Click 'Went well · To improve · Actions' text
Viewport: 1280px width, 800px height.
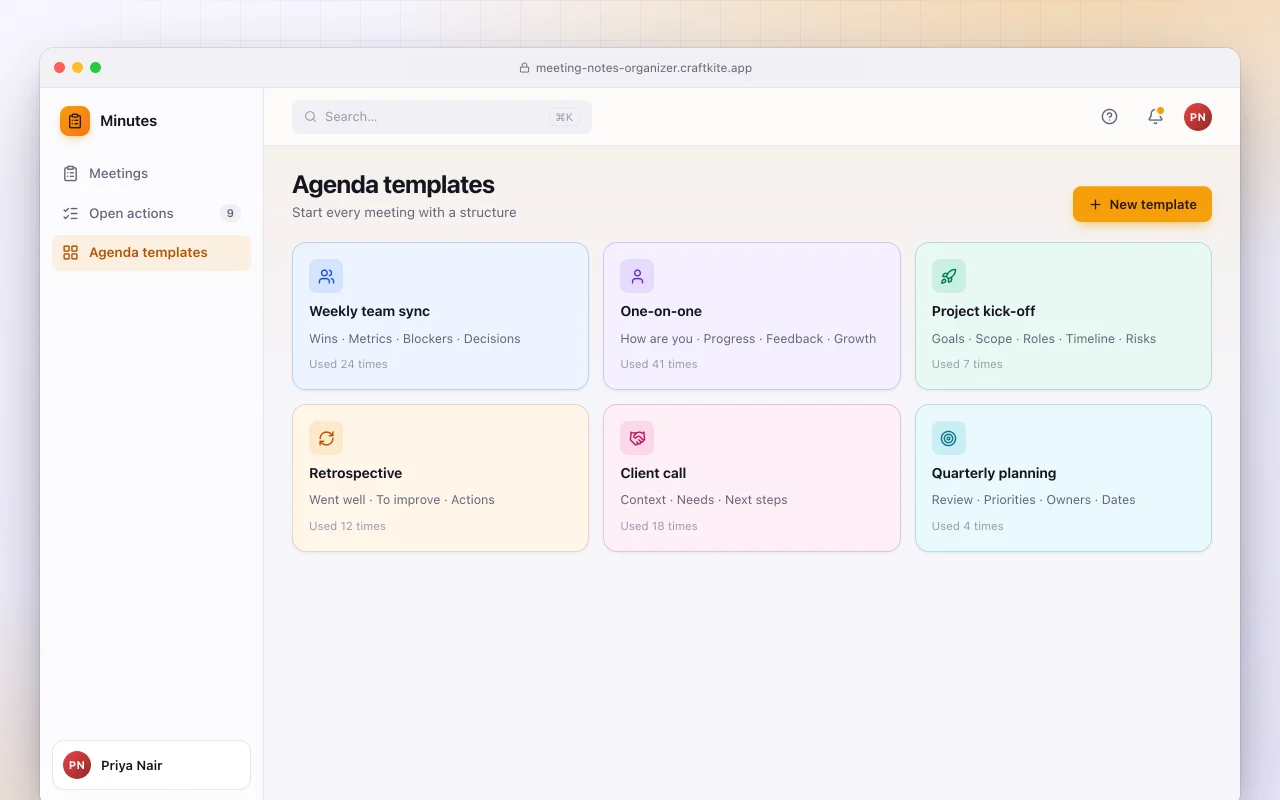point(402,500)
